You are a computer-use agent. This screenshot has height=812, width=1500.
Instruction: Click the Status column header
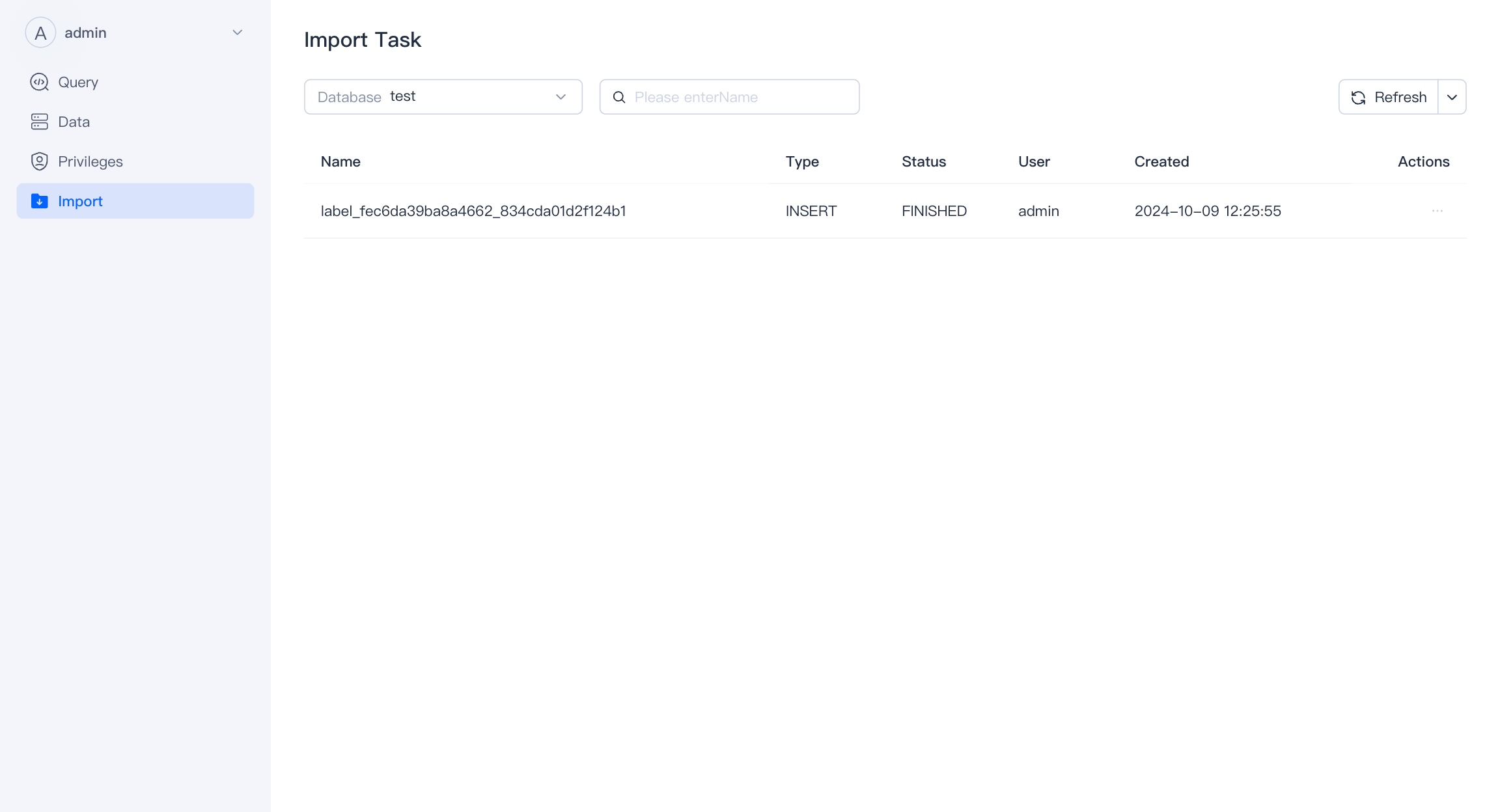coord(923,161)
